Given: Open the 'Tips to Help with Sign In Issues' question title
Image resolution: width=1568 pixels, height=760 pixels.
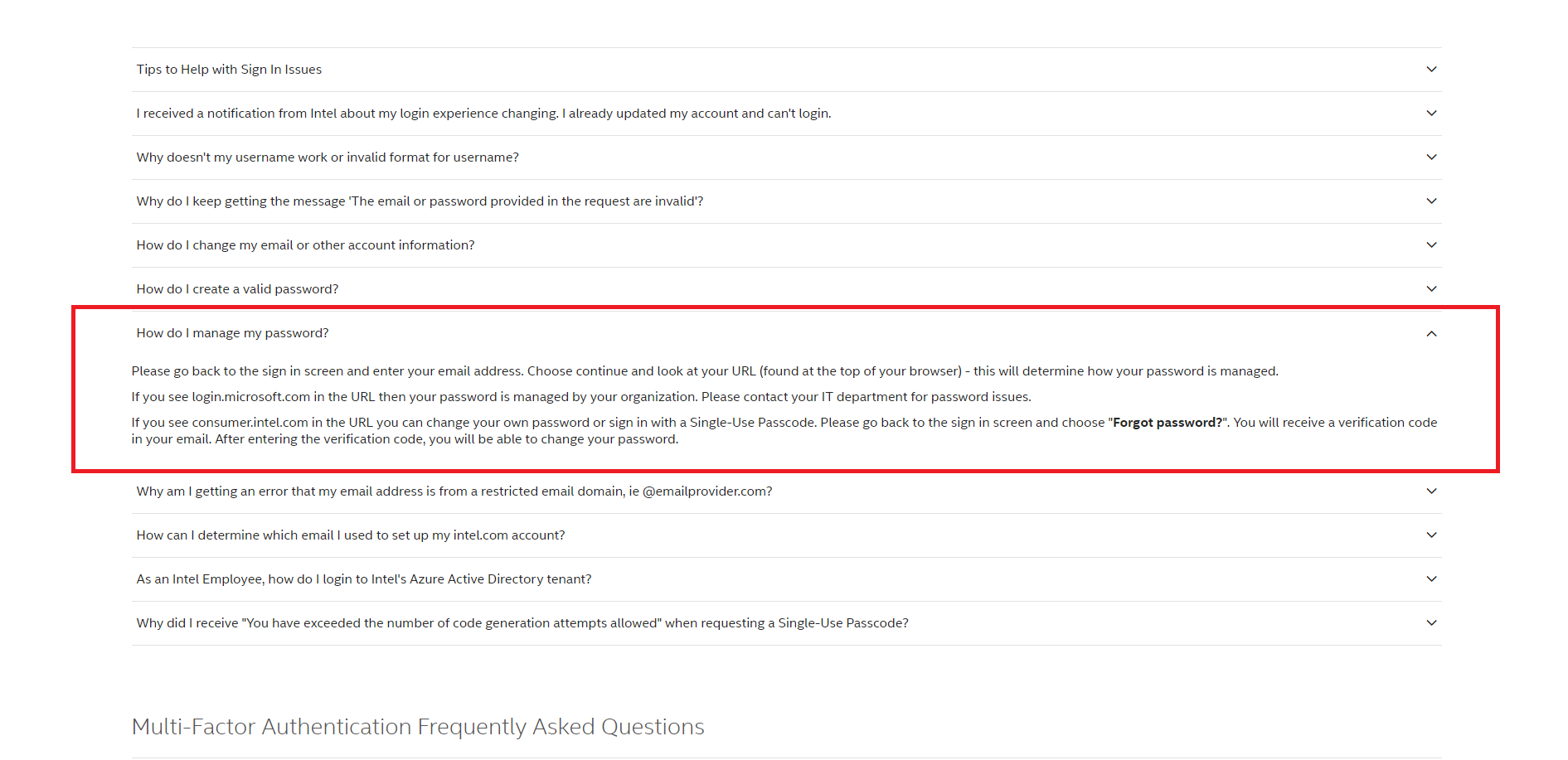Looking at the screenshot, I should tap(229, 70).
